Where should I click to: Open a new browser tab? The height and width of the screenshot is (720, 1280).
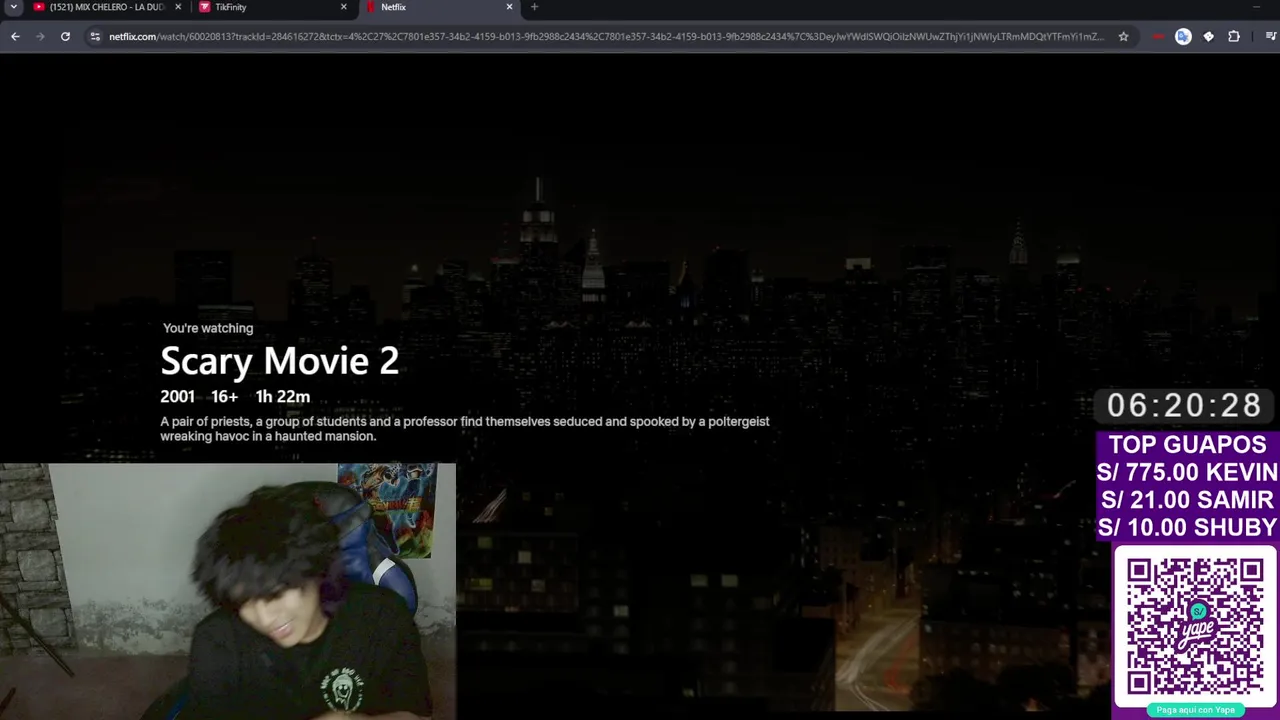click(x=534, y=7)
